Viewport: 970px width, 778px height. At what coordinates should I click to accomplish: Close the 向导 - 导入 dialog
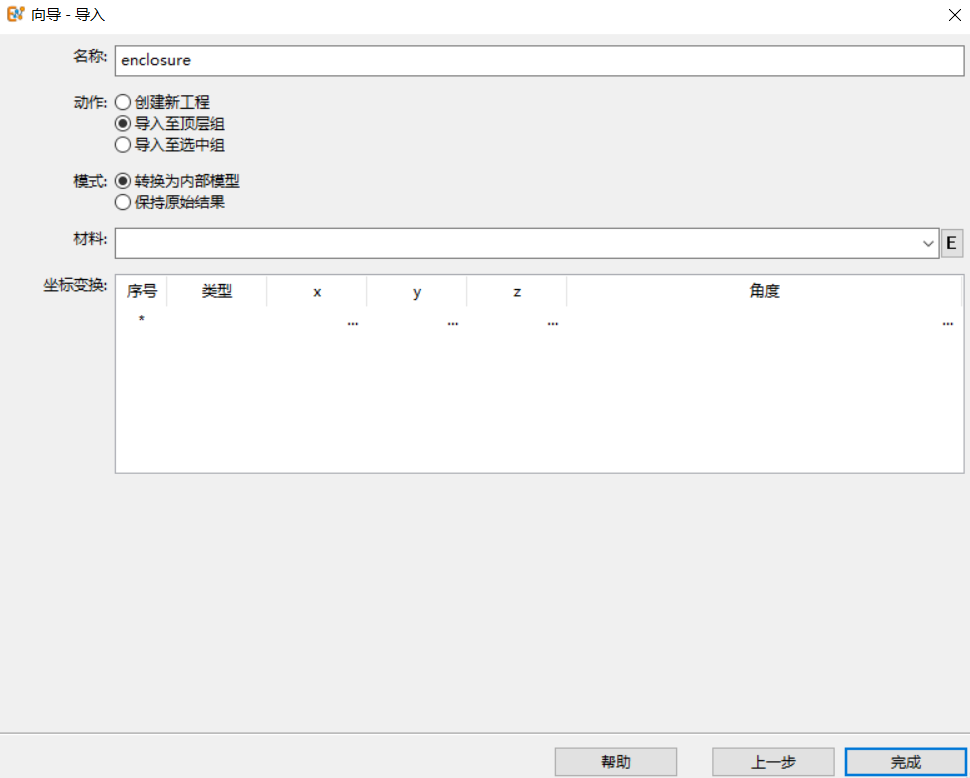955,15
